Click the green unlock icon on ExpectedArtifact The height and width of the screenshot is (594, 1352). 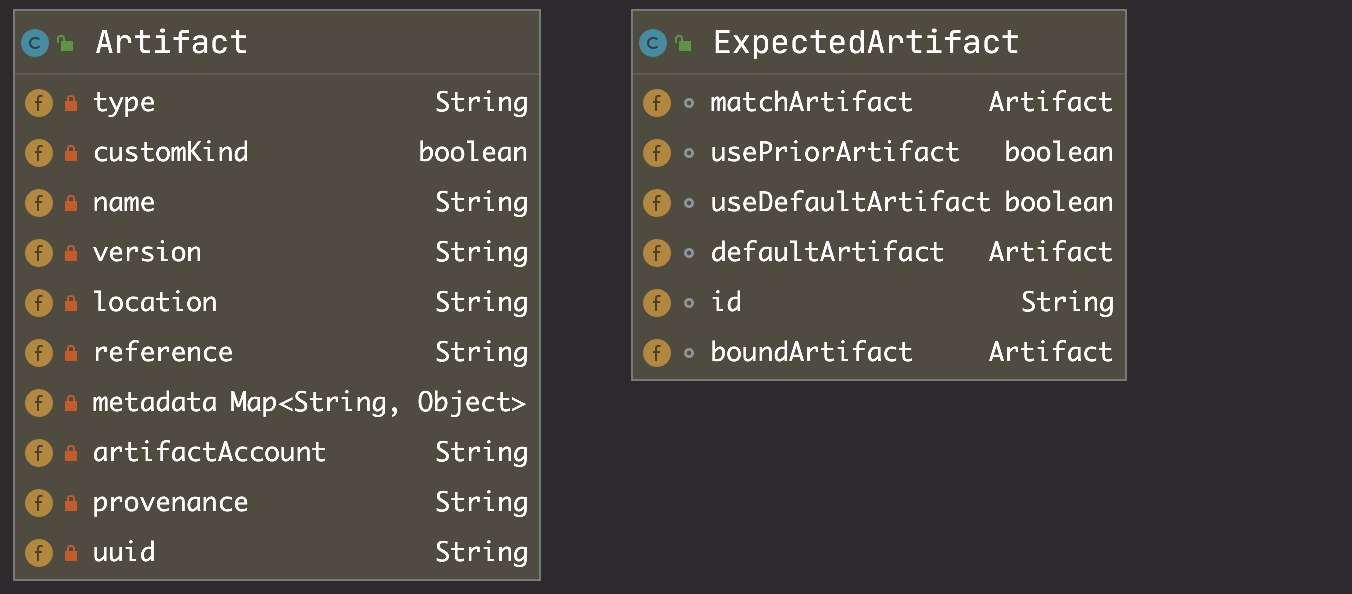683,43
